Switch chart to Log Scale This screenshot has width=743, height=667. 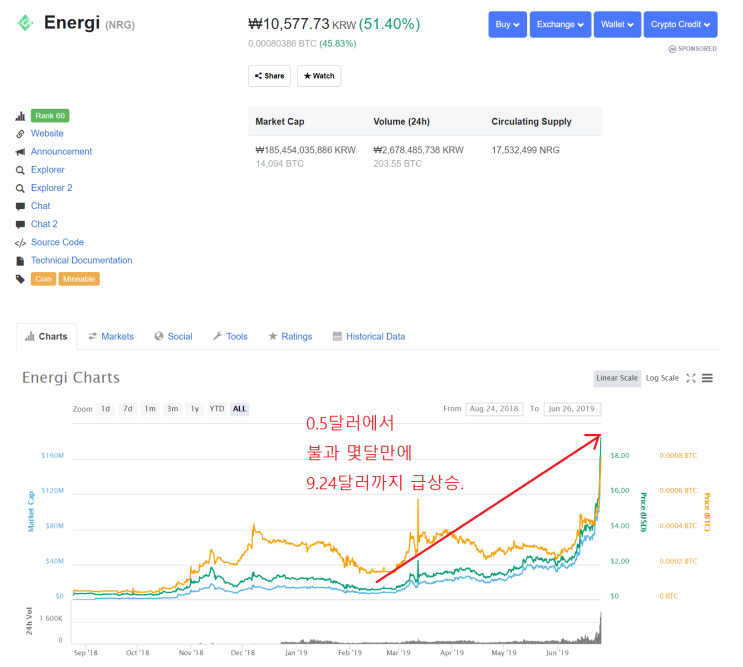click(662, 378)
